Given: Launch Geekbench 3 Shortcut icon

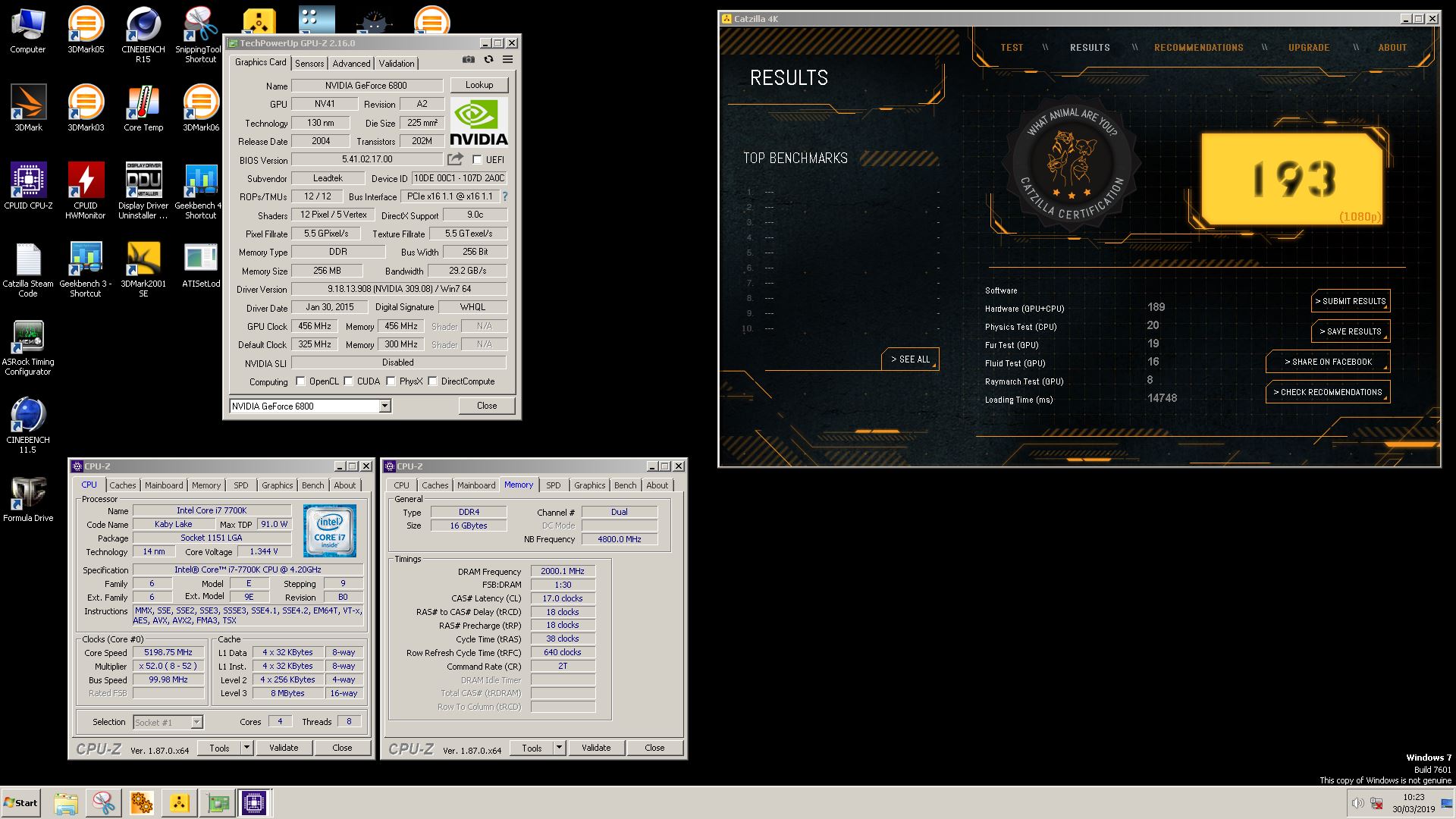Looking at the screenshot, I should tap(86, 270).
